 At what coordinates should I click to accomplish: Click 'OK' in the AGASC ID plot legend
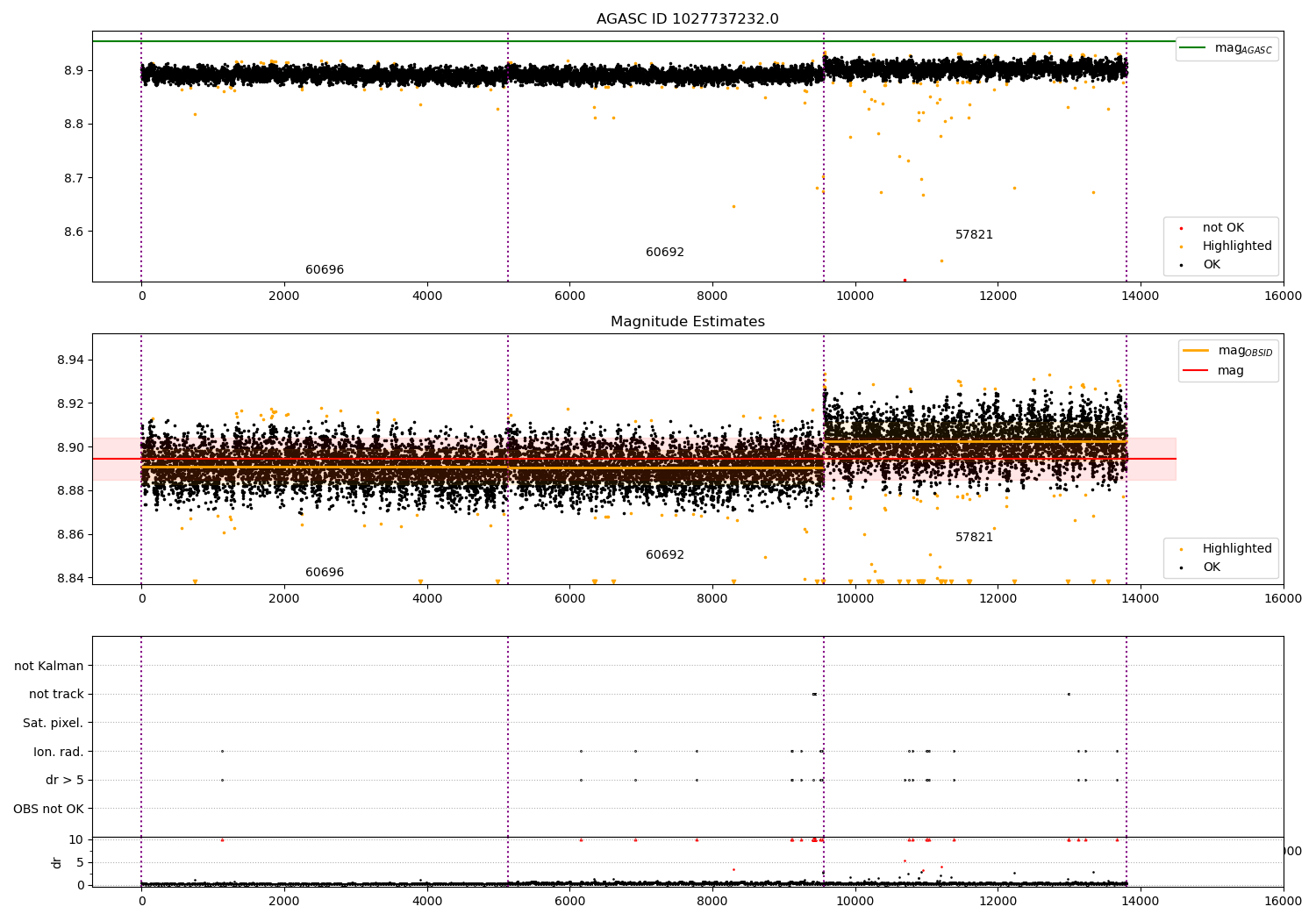1212,265
